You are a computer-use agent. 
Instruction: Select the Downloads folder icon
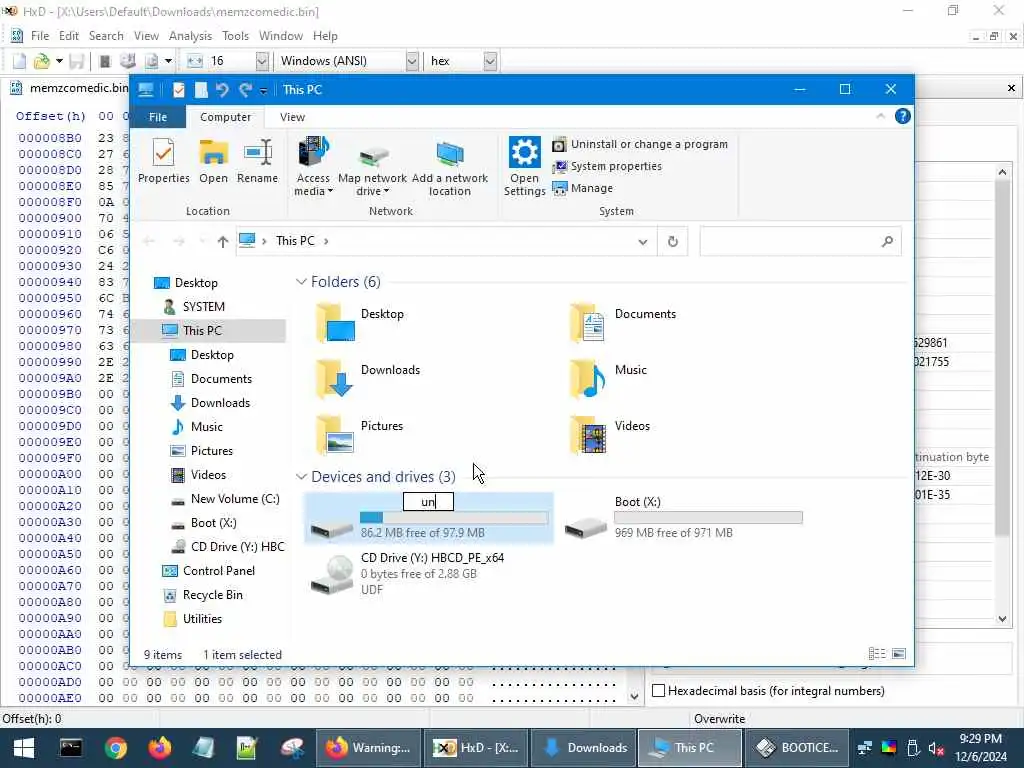click(x=336, y=378)
